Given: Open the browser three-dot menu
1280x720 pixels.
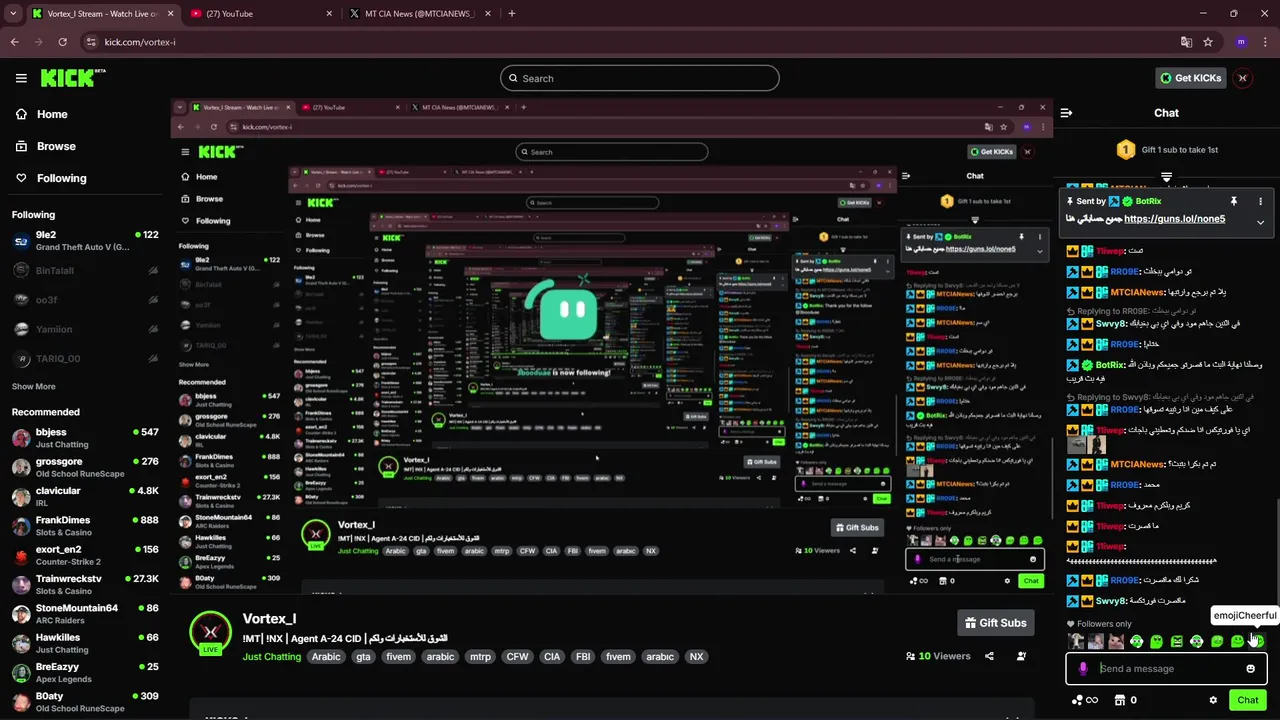Looking at the screenshot, I should [x=1265, y=42].
